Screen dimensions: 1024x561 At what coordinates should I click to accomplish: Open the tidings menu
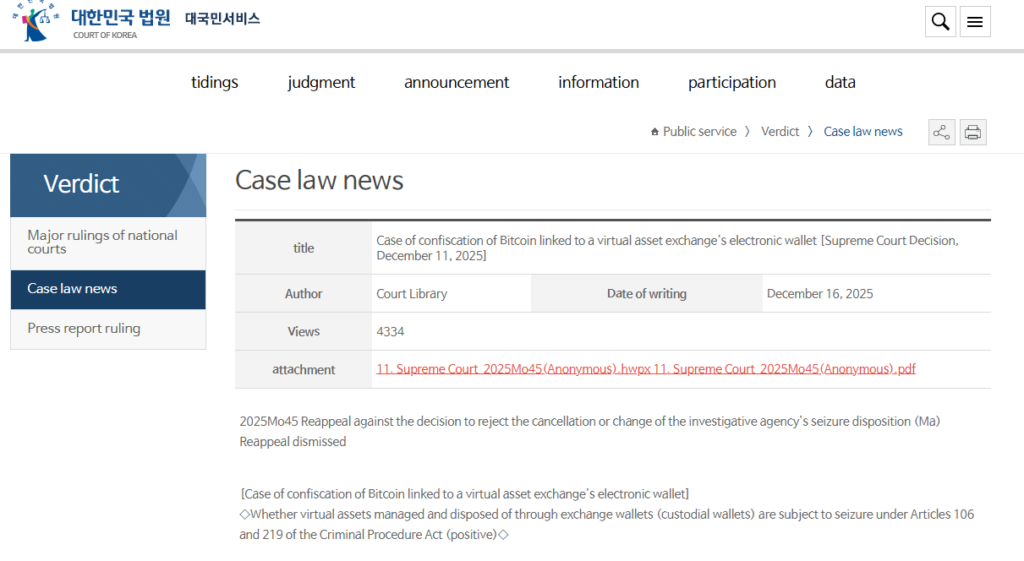pyautogui.click(x=215, y=82)
